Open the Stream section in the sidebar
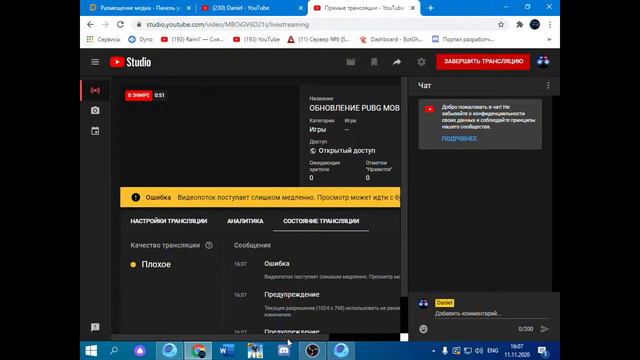This screenshot has width=640, height=360. pos(95,90)
